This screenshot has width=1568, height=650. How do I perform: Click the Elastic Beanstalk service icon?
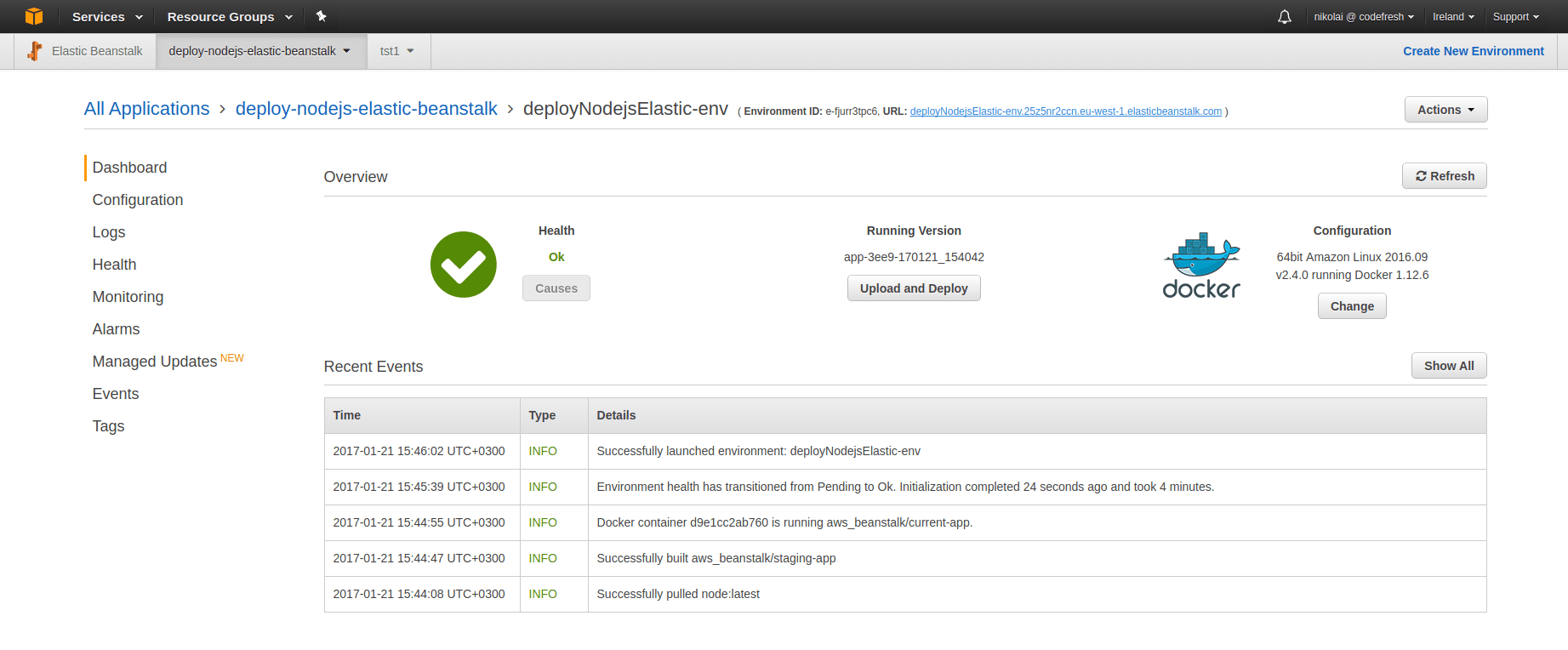pos(34,51)
